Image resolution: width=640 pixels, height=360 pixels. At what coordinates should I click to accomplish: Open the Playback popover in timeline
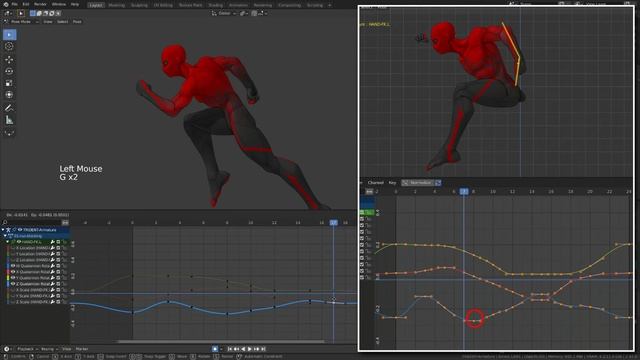pyautogui.click(x=27, y=349)
